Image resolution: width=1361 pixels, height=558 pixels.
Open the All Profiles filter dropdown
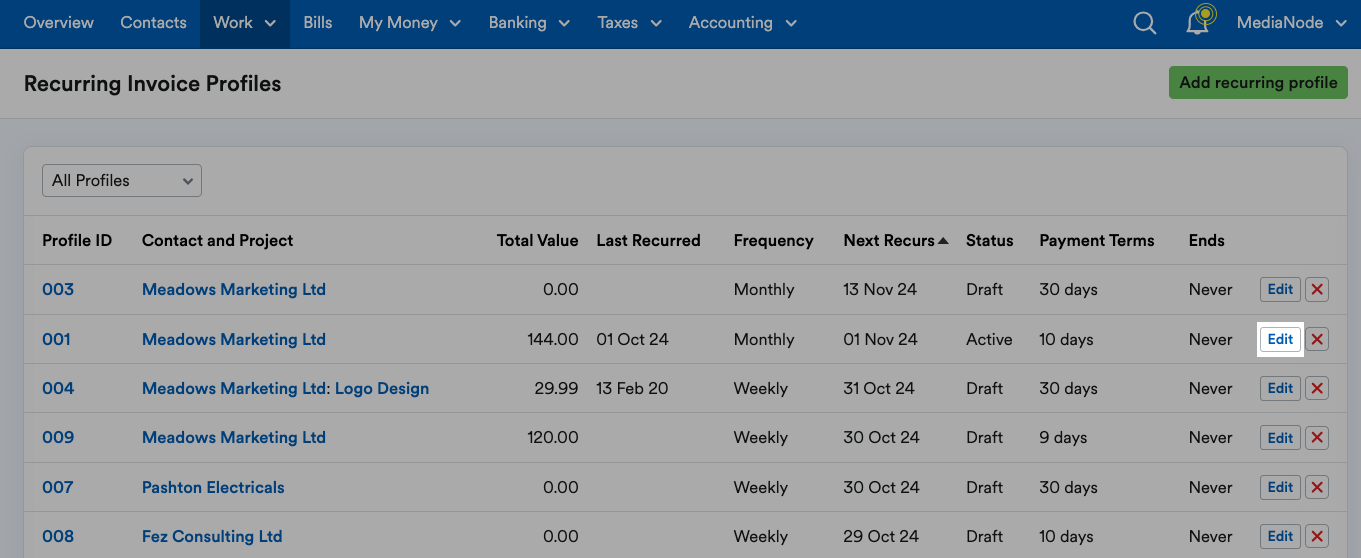pyautogui.click(x=122, y=180)
